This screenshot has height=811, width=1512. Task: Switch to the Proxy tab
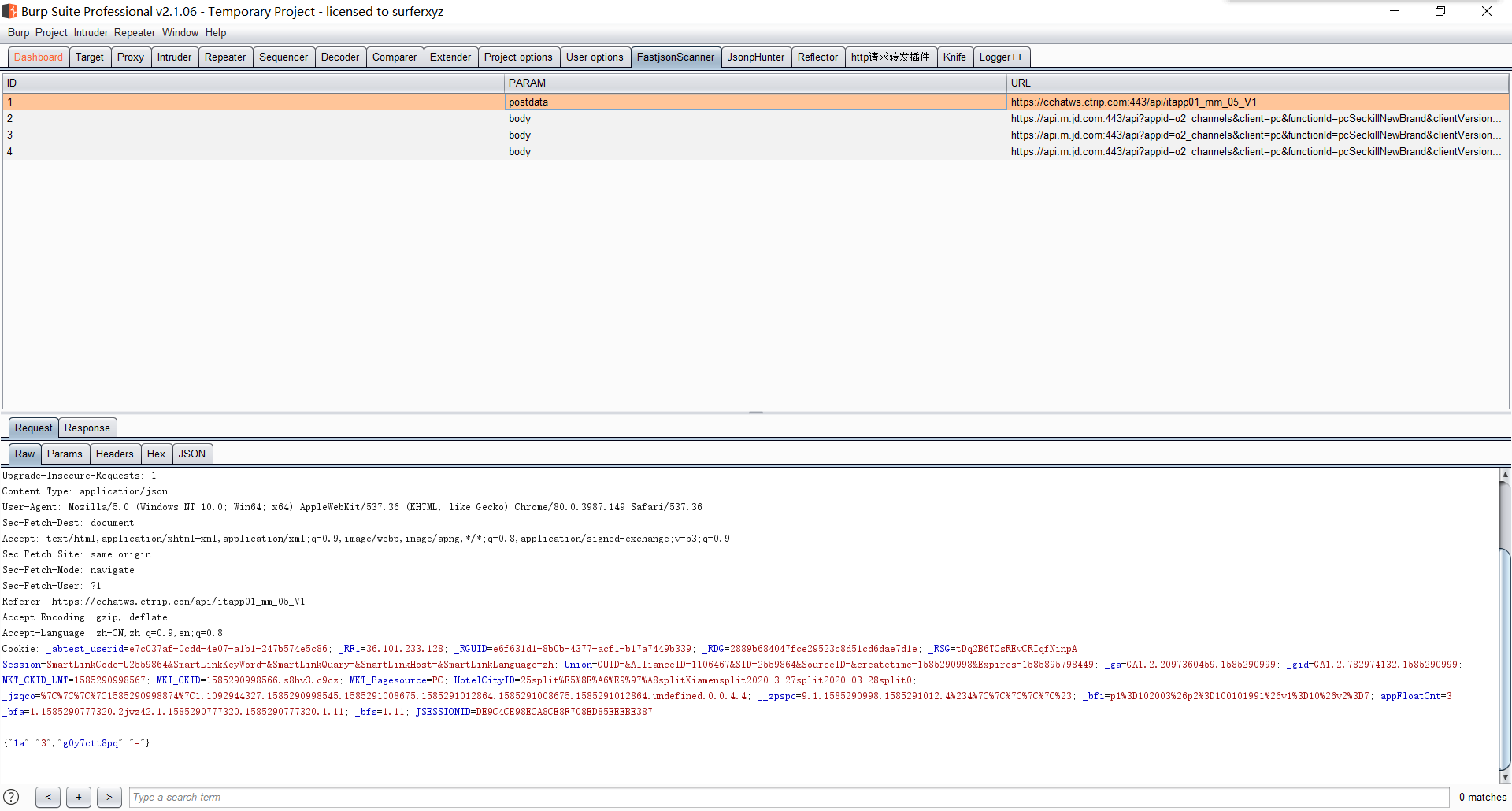[131, 57]
